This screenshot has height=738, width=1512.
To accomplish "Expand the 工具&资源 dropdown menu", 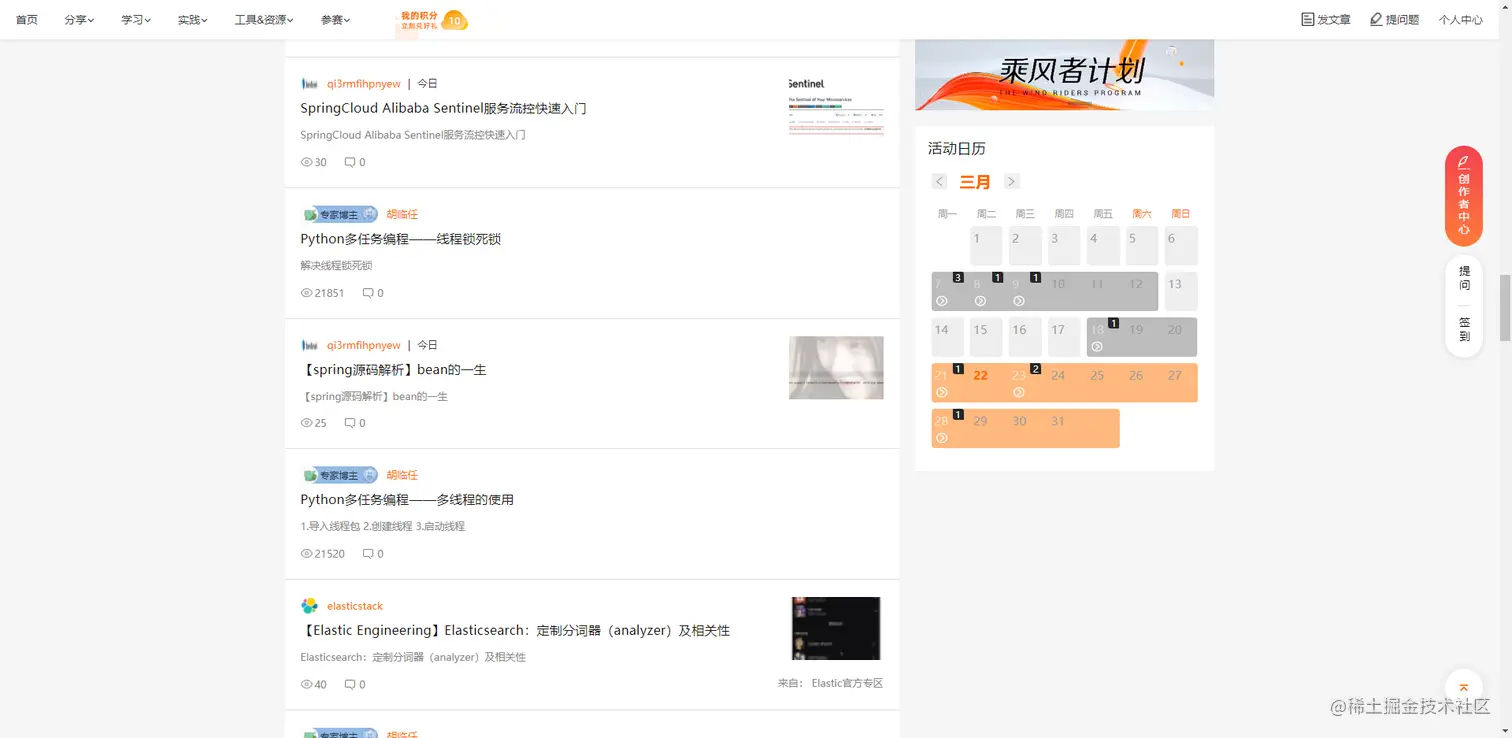I will pos(264,20).
